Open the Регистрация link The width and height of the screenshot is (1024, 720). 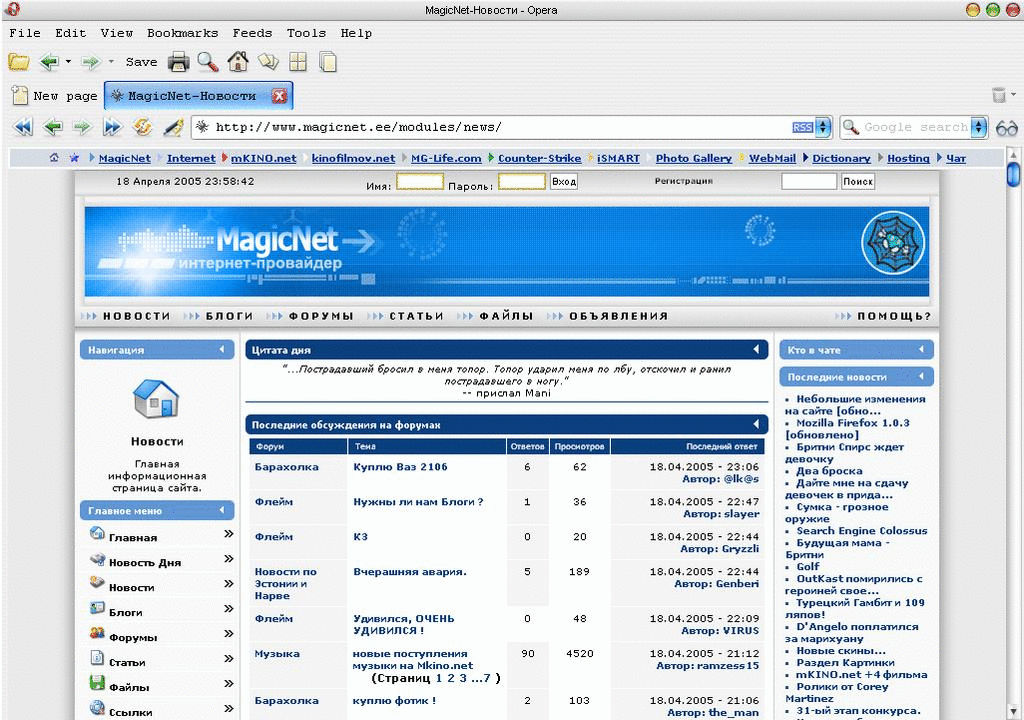pos(684,181)
